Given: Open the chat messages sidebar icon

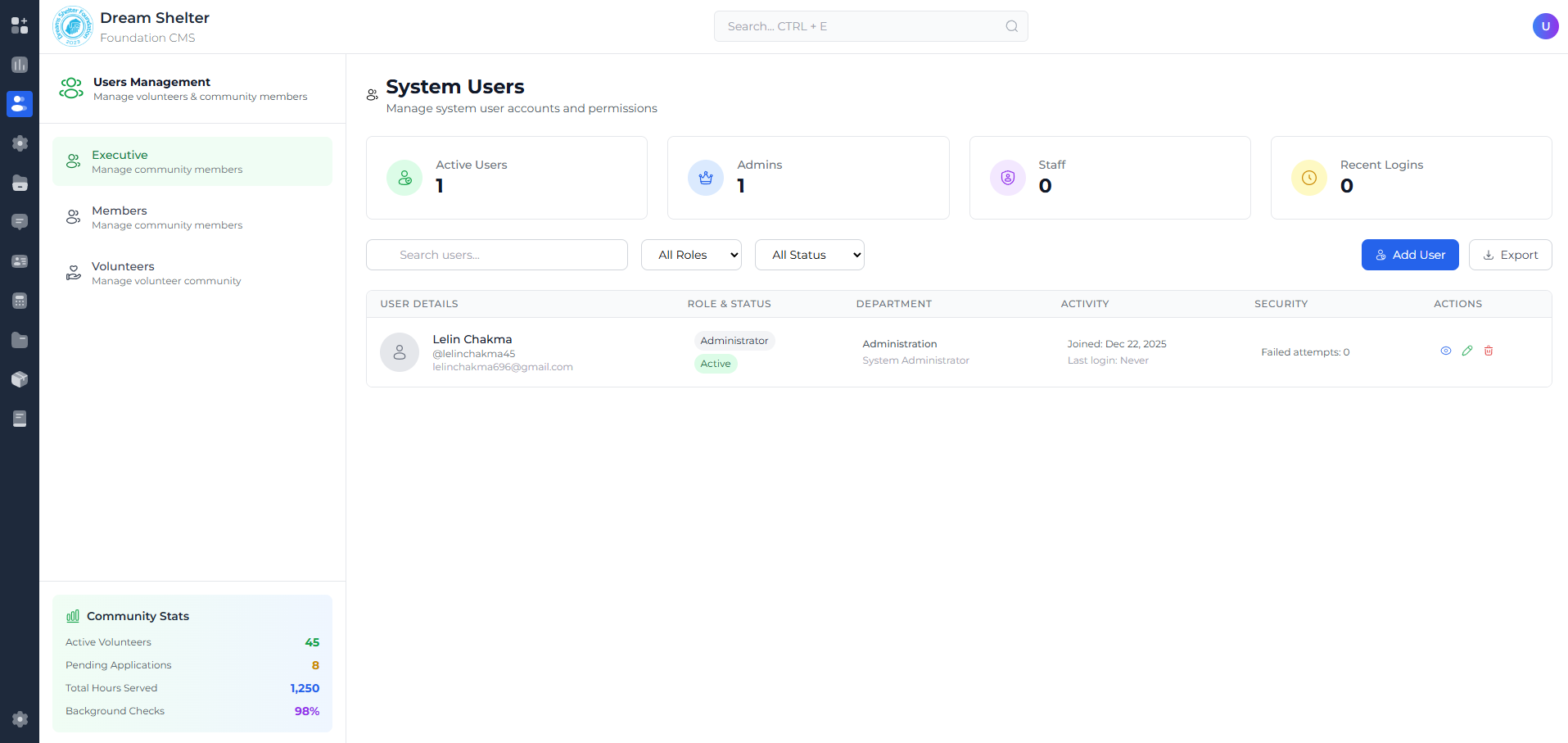Looking at the screenshot, I should pyautogui.click(x=20, y=222).
